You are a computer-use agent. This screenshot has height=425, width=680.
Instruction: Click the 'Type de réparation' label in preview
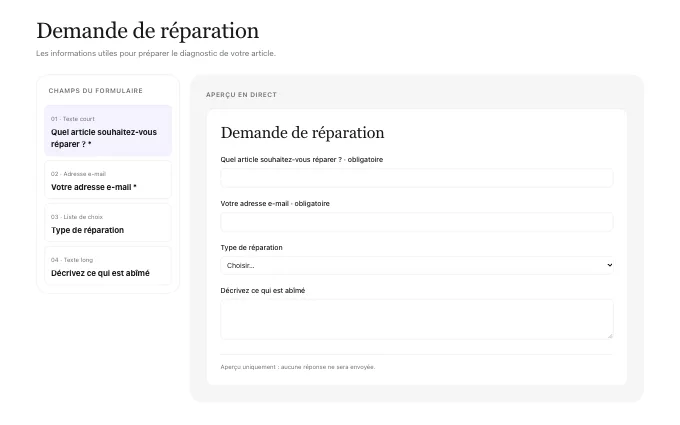point(252,248)
